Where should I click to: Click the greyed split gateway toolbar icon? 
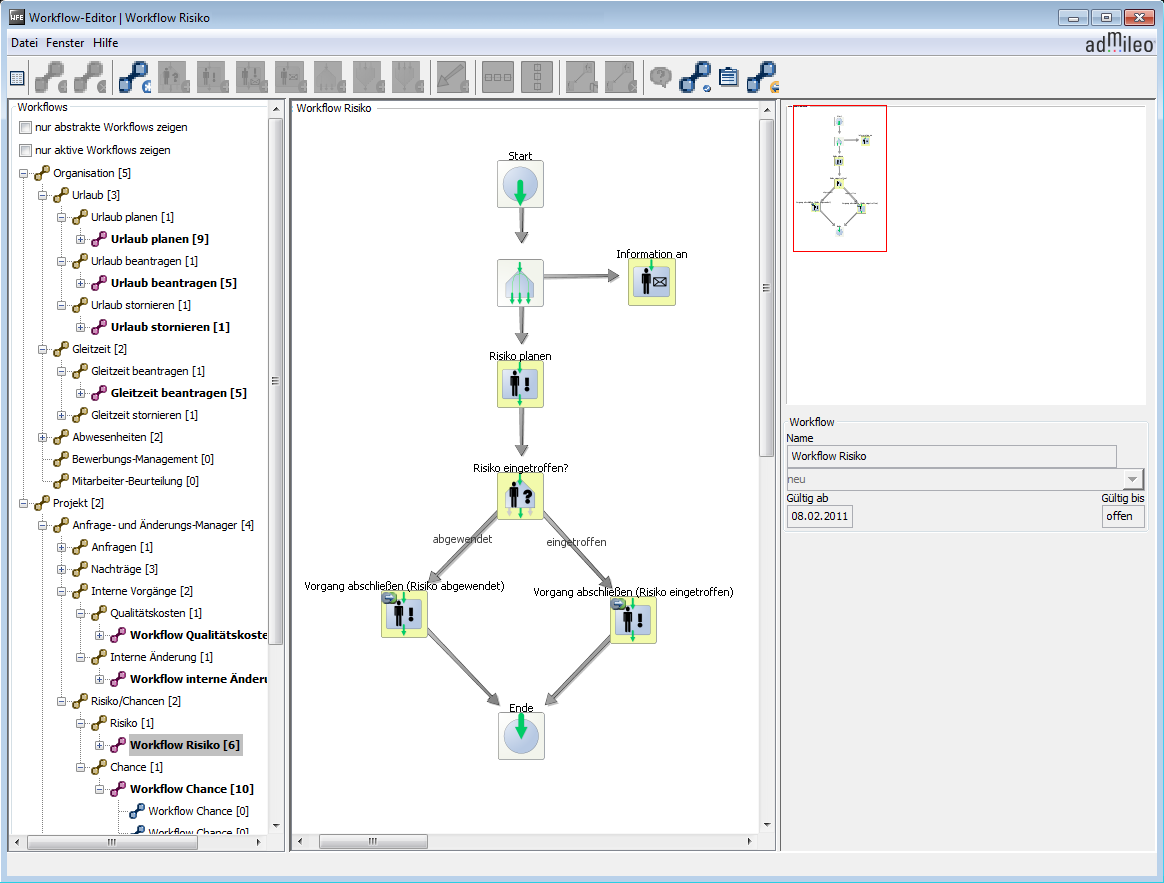coord(330,77)
